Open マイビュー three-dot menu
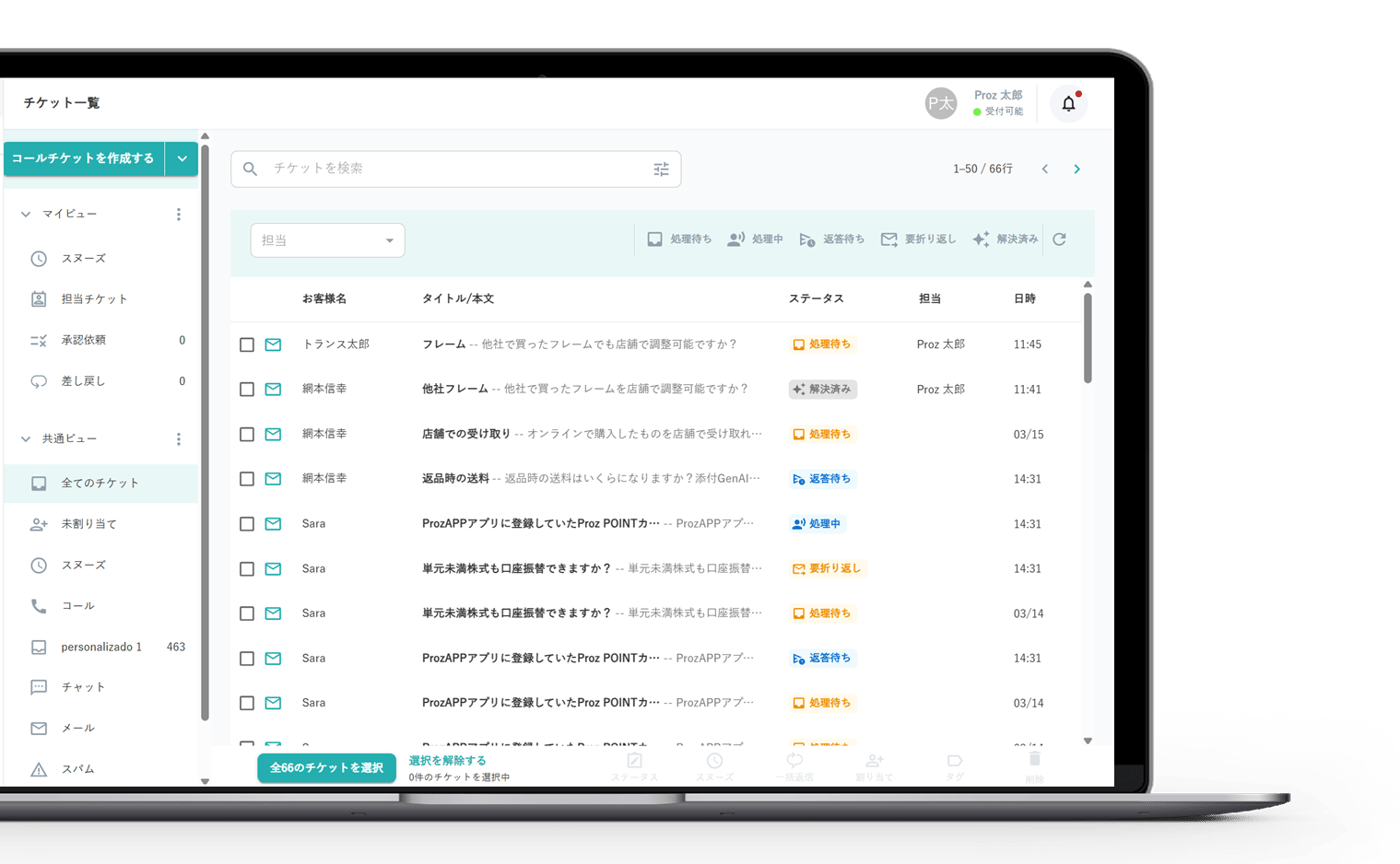 point(179,214)
